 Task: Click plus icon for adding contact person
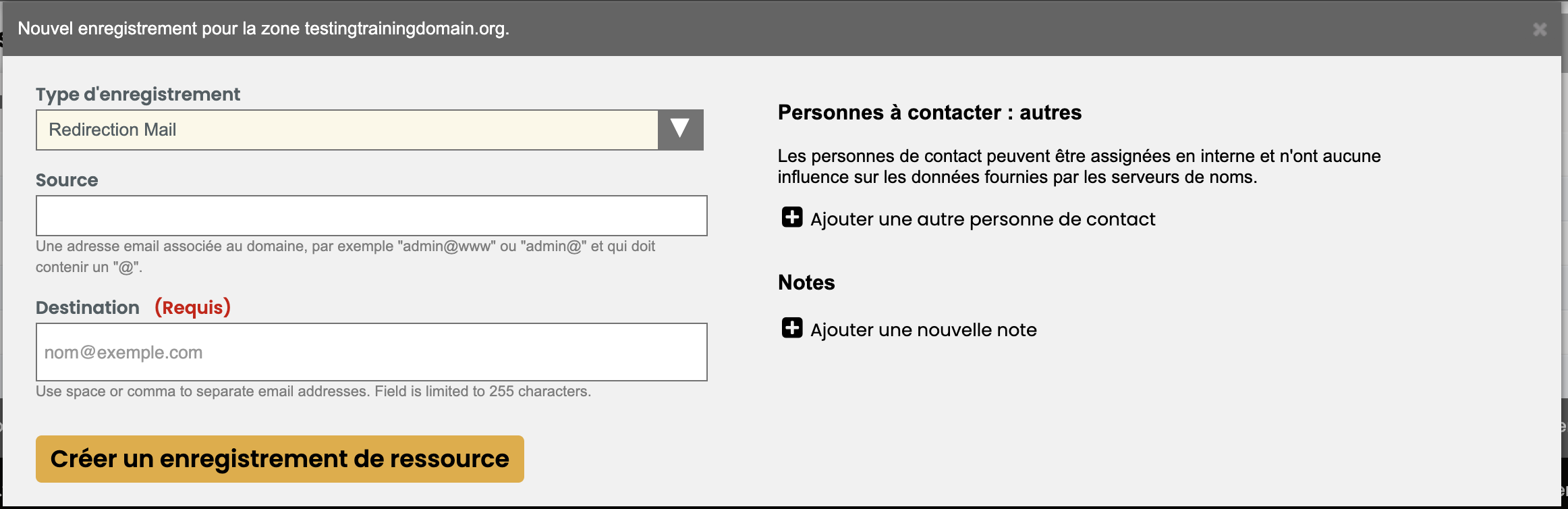792,218
